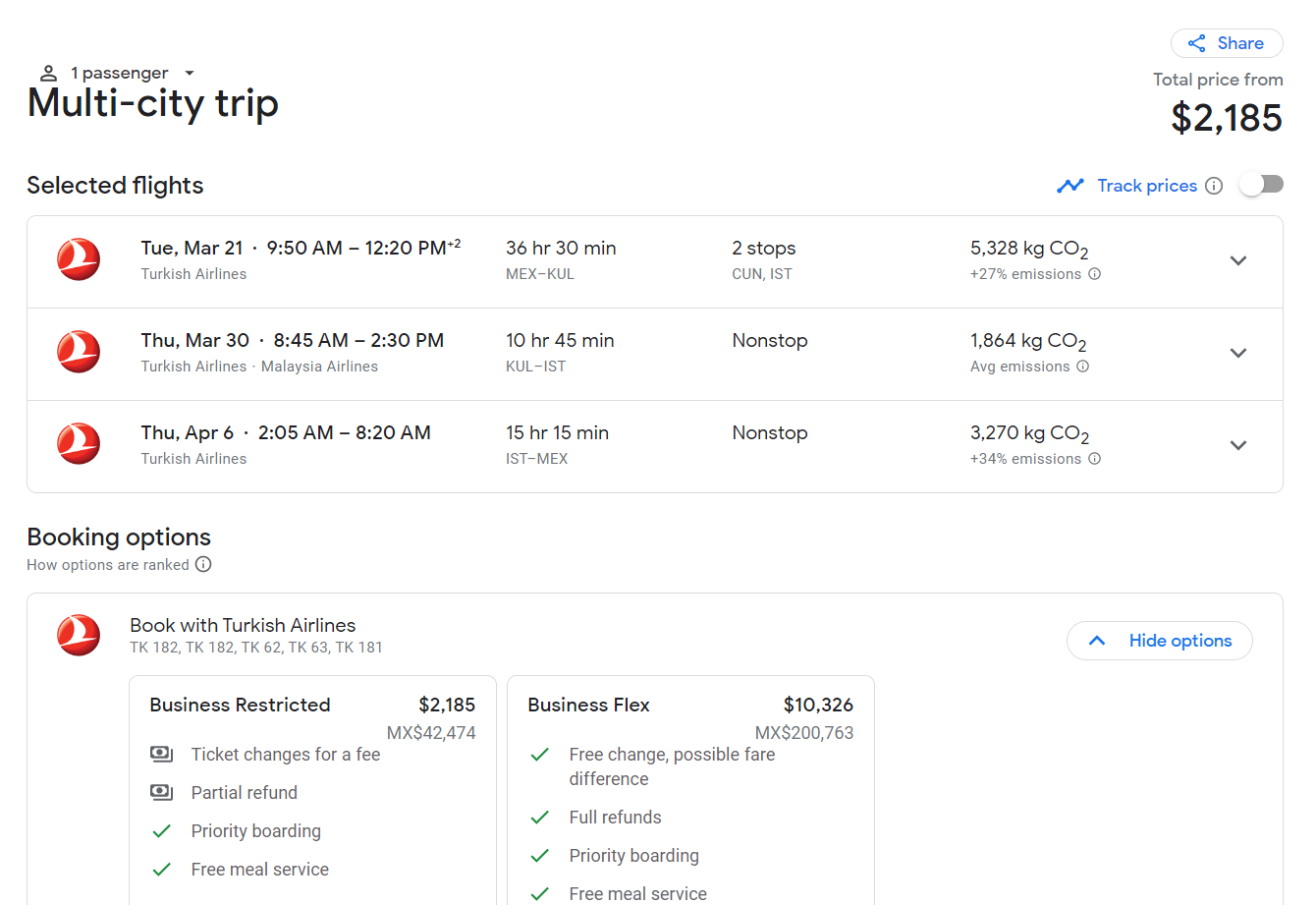Click the How options are ranked text

(x=108, y=565)
